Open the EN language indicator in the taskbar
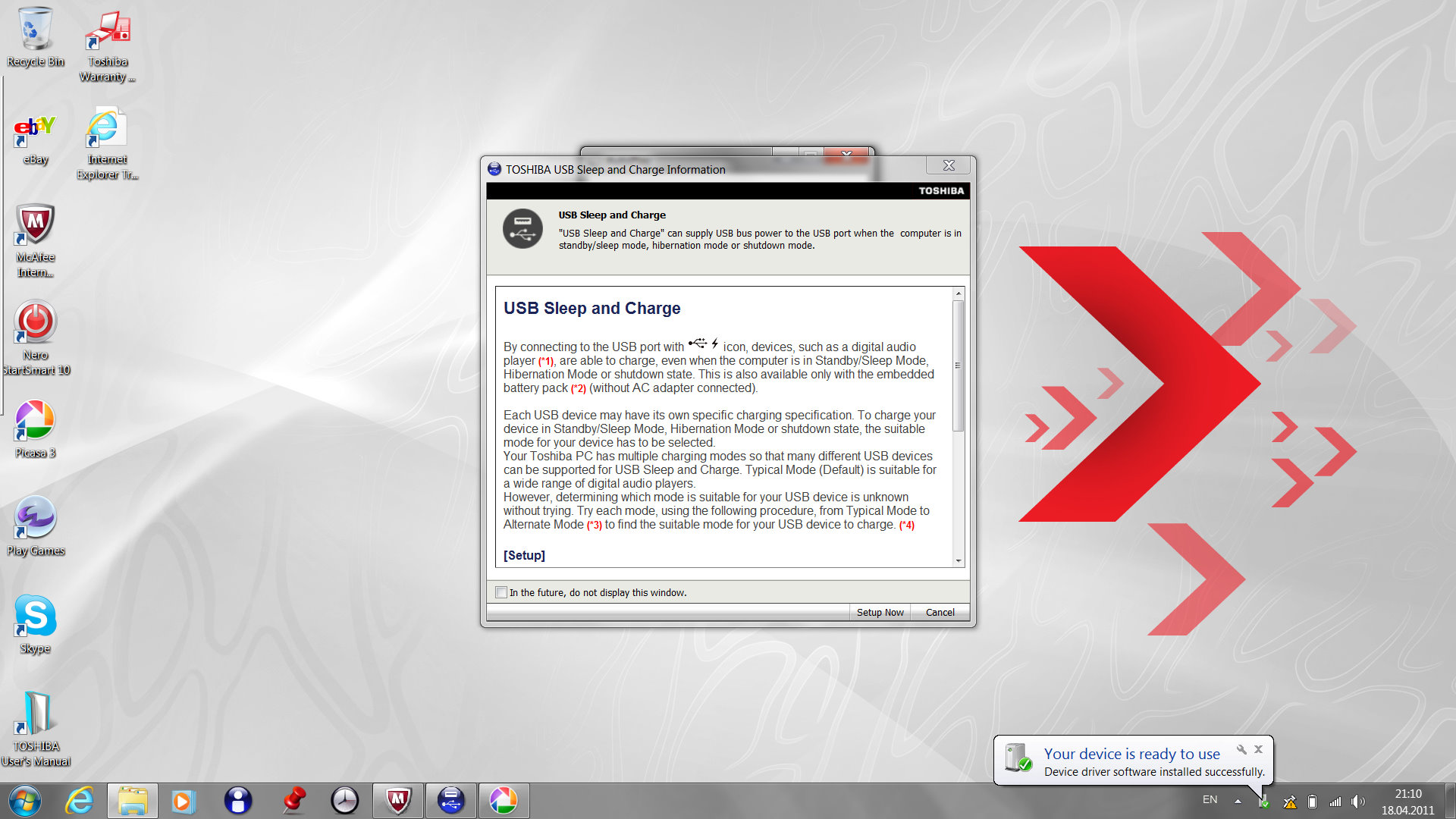 [x=1210, y=800]
